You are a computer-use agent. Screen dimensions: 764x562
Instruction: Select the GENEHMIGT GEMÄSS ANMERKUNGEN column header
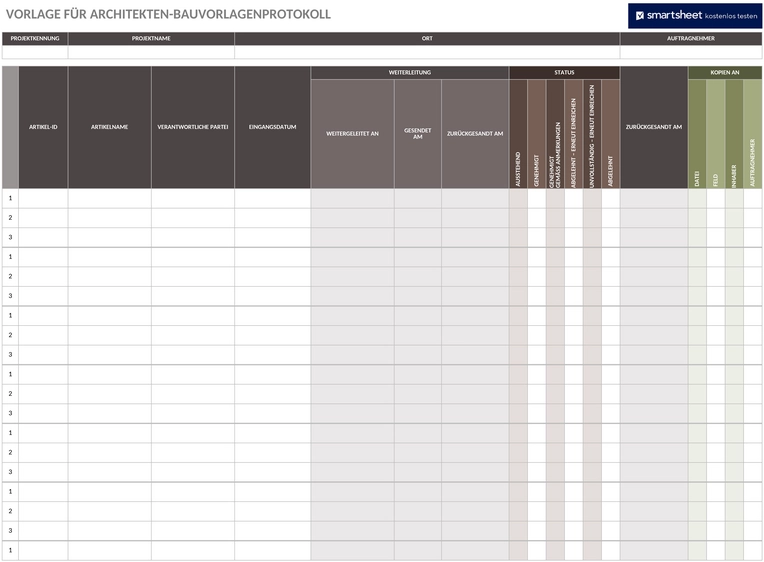[x=555, y=134]
